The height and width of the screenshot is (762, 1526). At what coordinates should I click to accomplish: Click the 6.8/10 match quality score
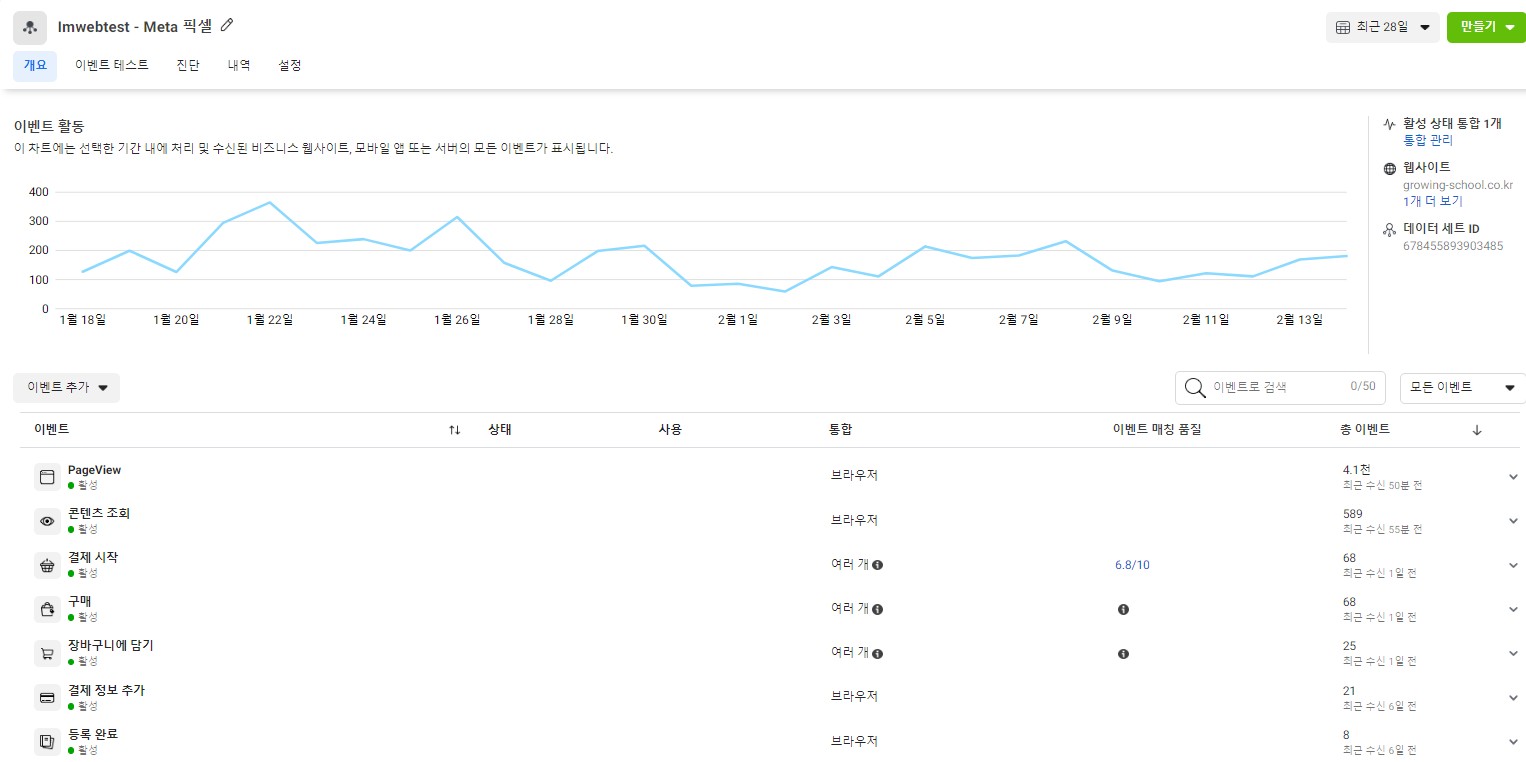[x=1132, y=565]
